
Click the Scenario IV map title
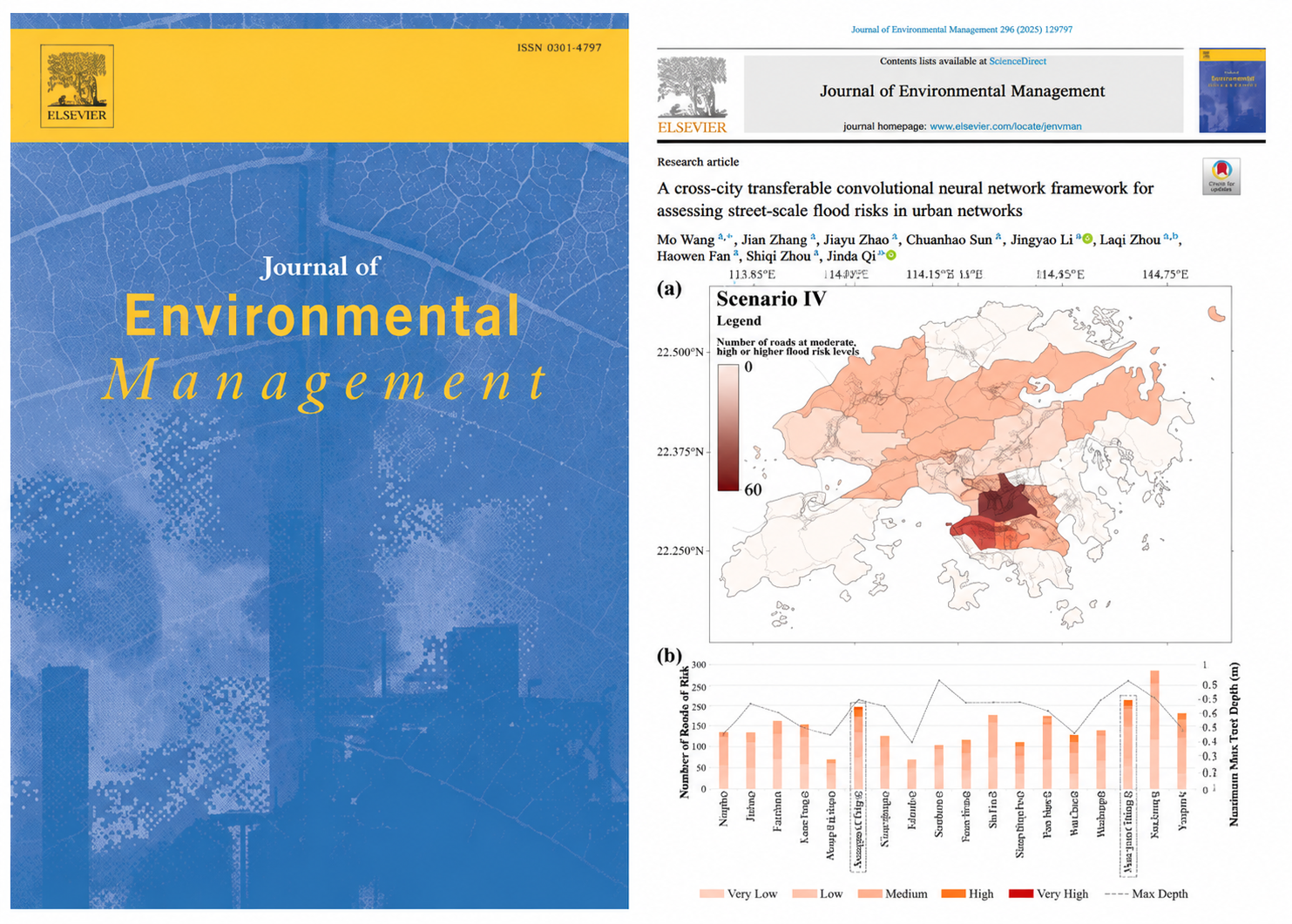point(771,299)
